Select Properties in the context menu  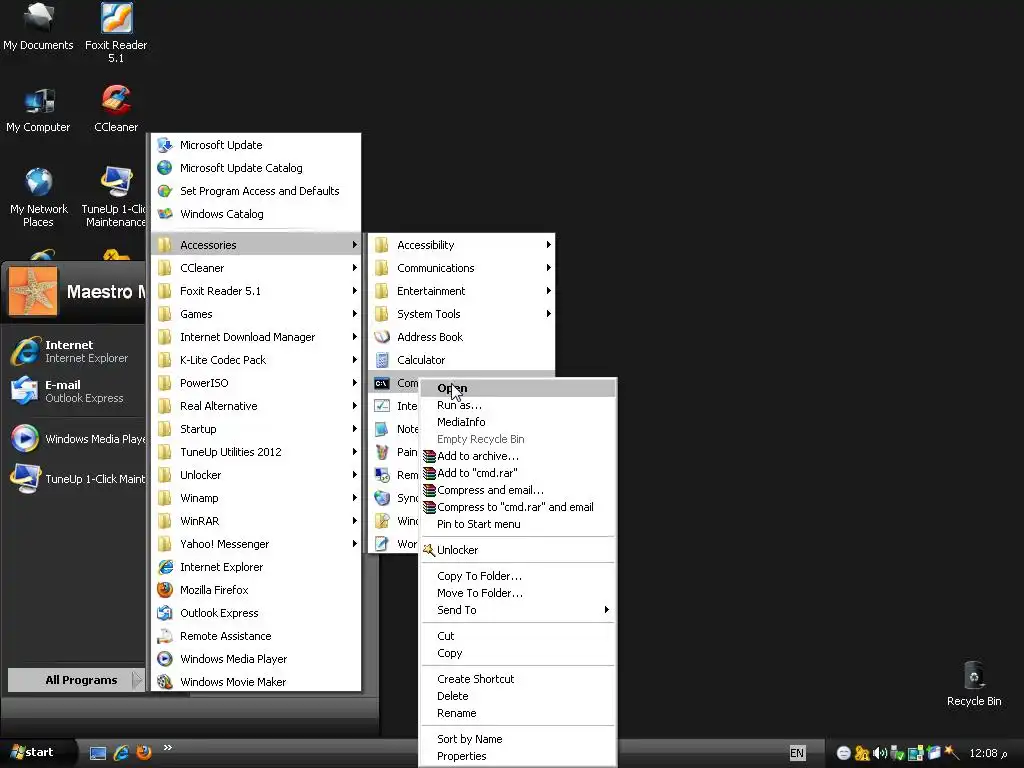click(x=517, y=756)
